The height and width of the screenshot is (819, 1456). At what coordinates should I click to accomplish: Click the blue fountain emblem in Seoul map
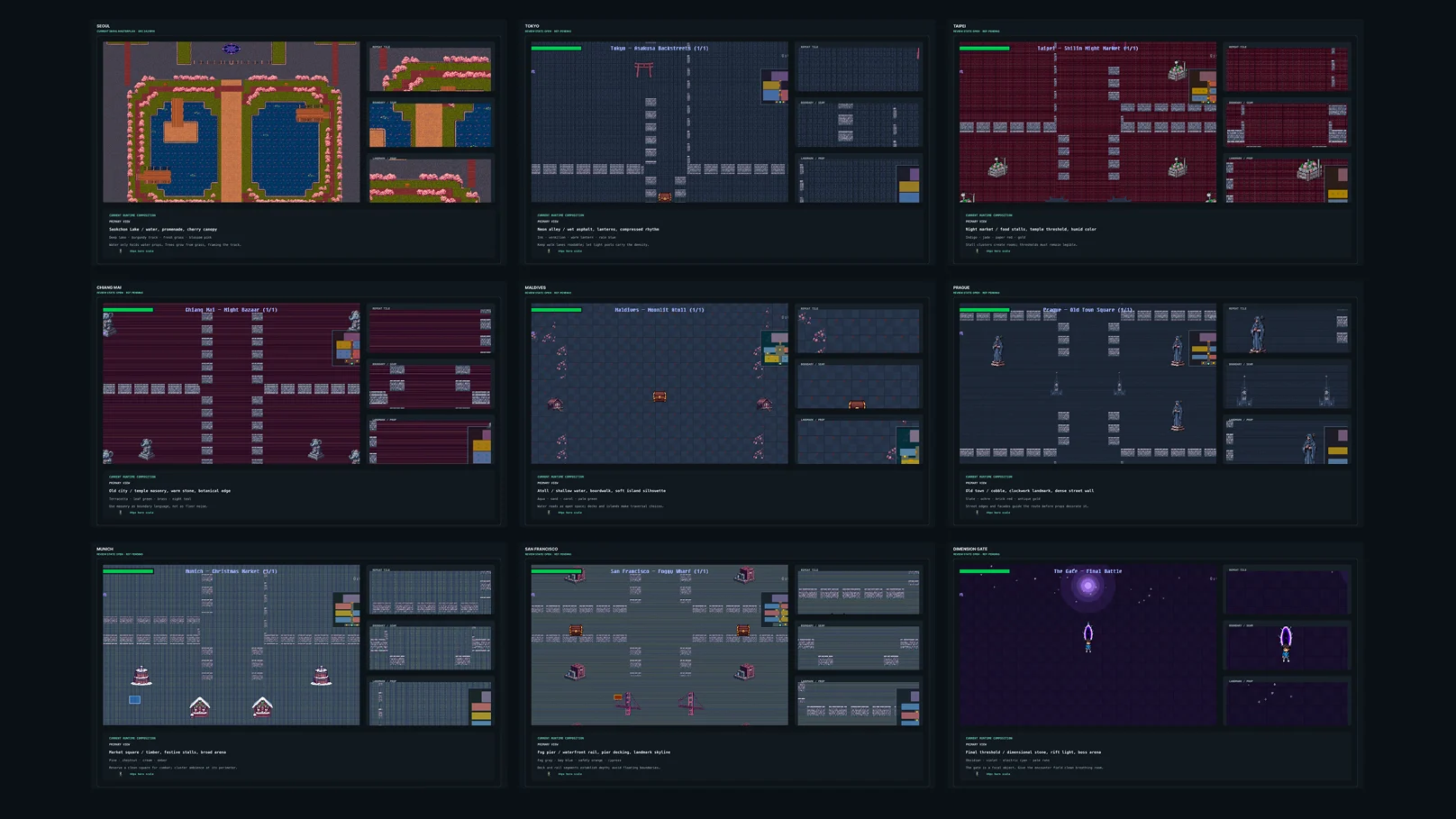click(x=232, y=49)
